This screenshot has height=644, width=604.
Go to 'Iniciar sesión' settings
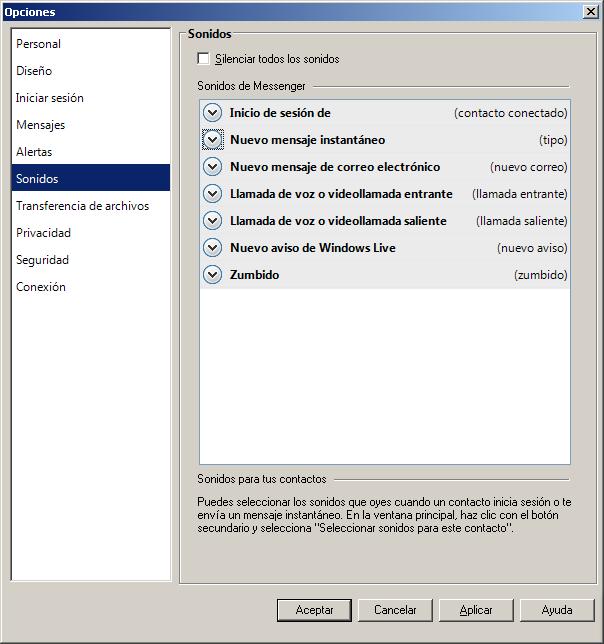[x=50, y=98]
